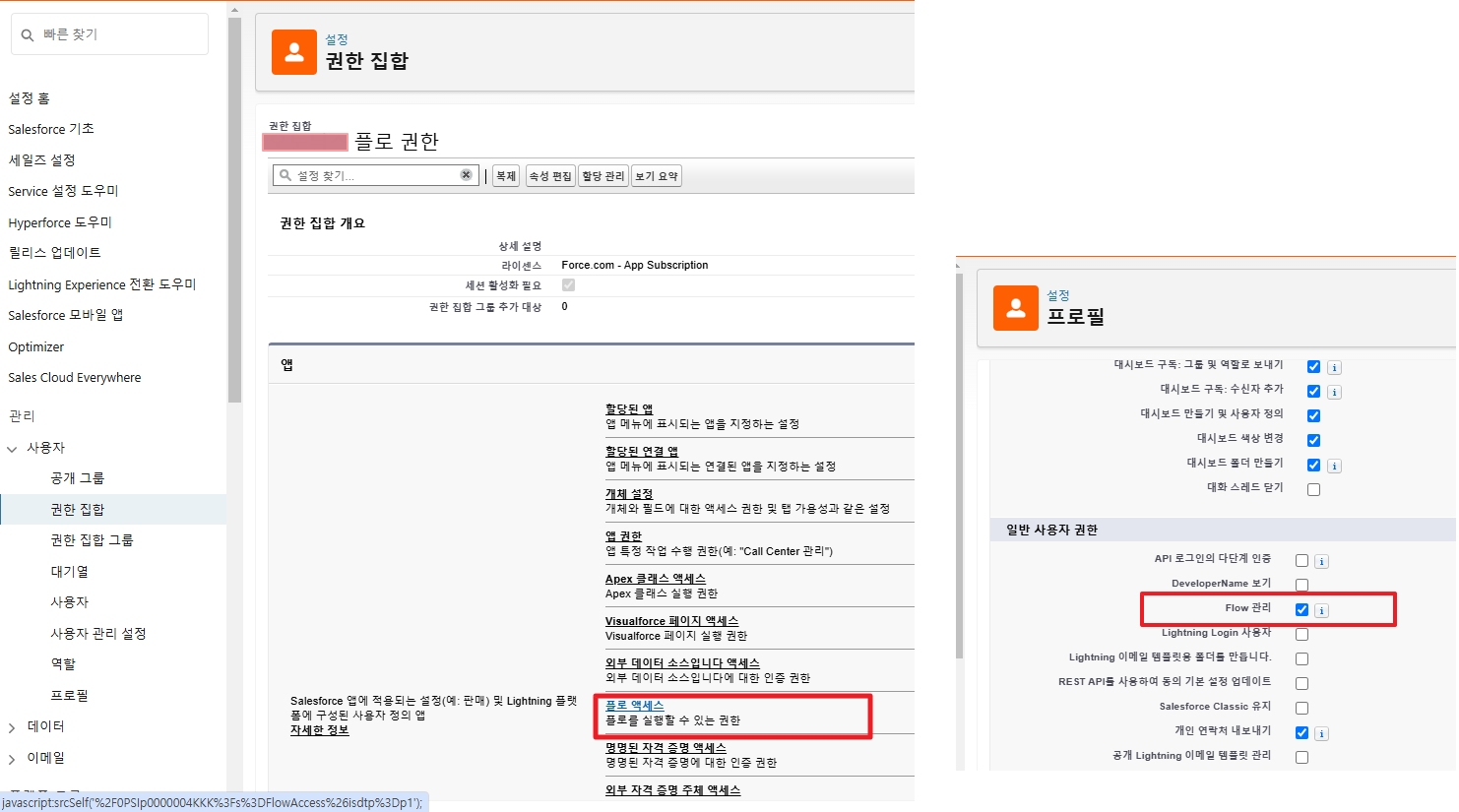The width and height of the screenshot is (1459, 812).
Task: Select 프로필 in sidebar tree
Action: [69, 696]
